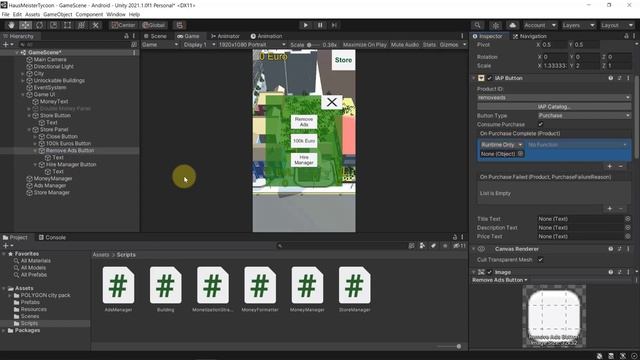Select the Rotate tool in toolbar

click(39, 25)
